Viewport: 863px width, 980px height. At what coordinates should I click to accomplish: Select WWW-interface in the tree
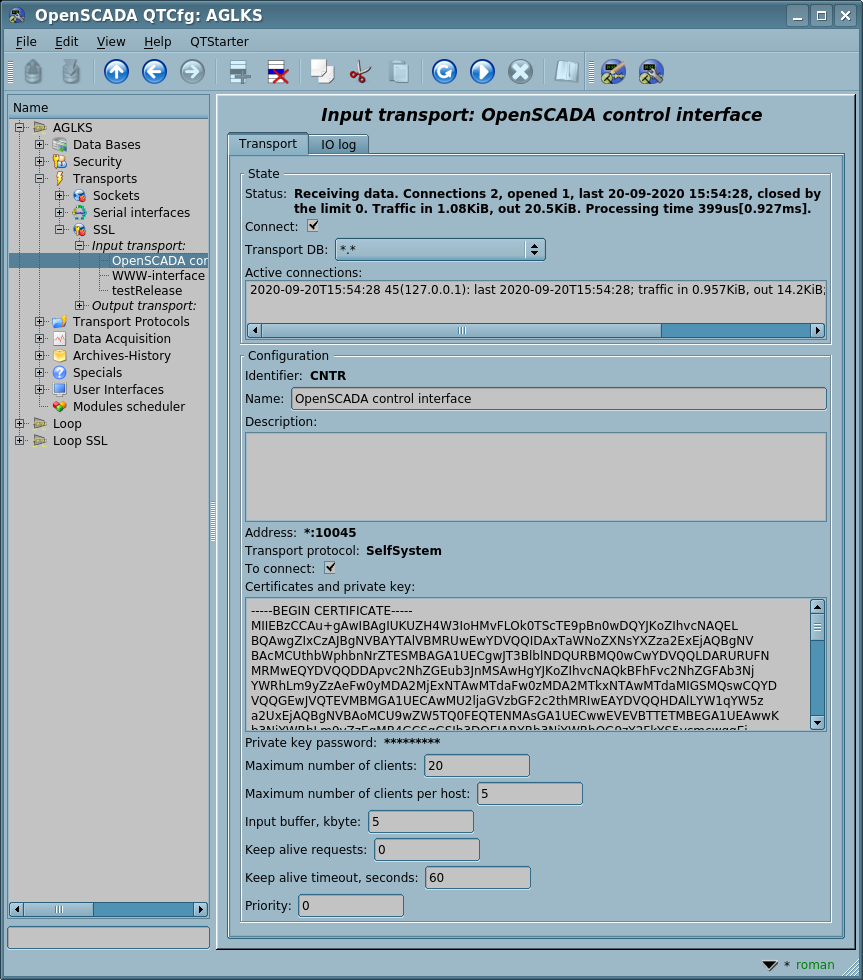[158, 276]
